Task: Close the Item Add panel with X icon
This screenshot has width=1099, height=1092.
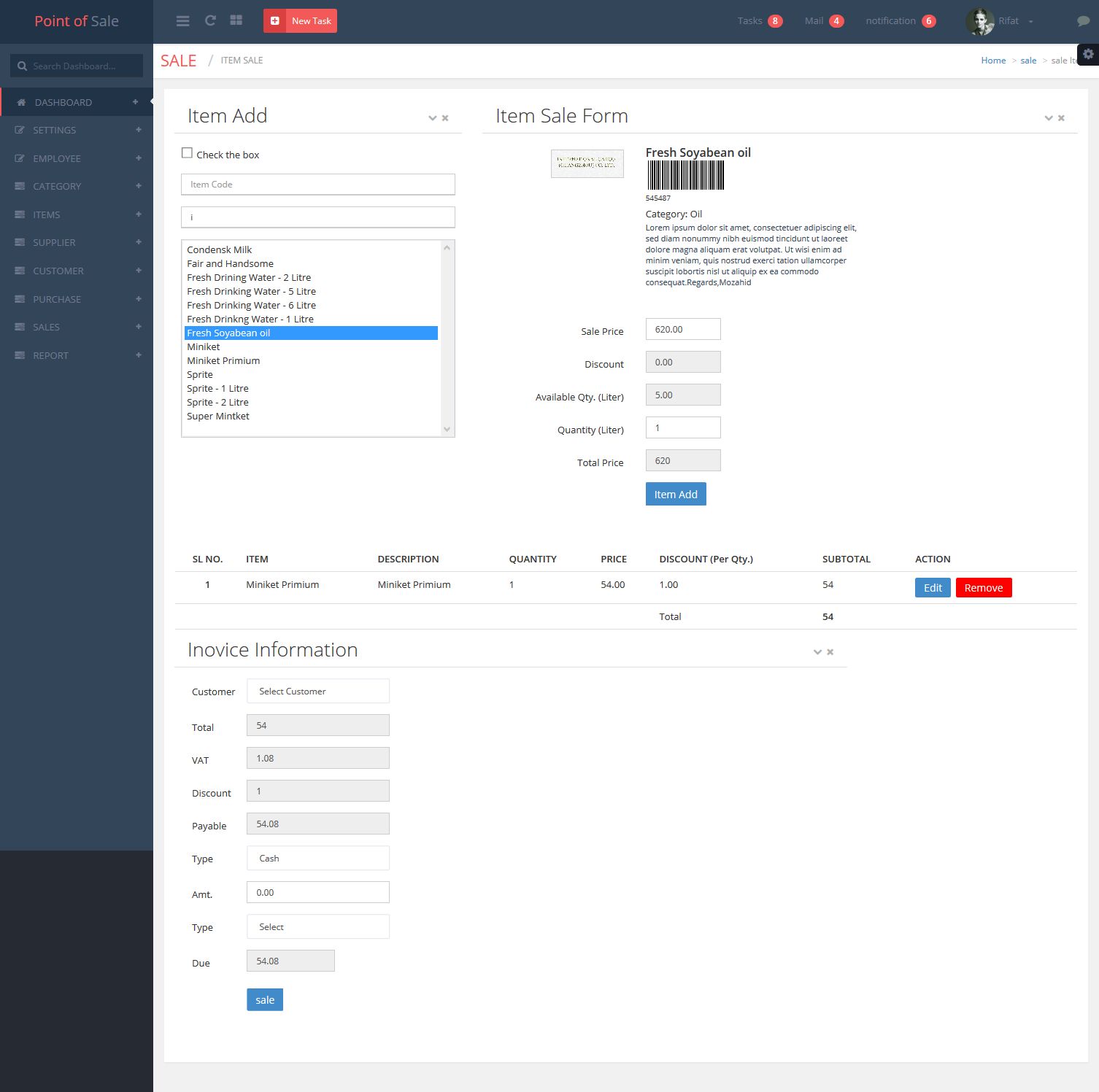Action: click(445, 118)
